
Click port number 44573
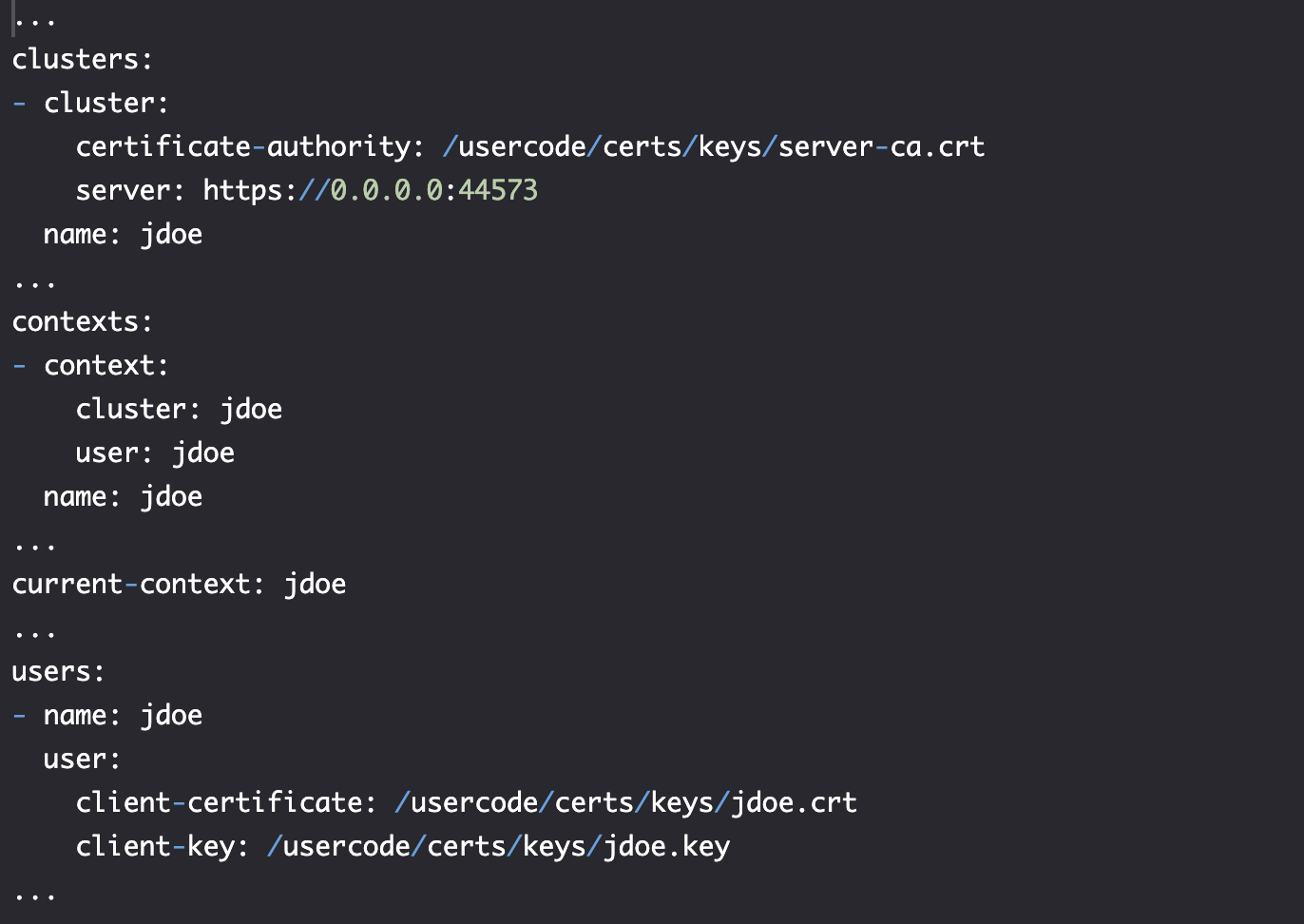pos(498,190)
